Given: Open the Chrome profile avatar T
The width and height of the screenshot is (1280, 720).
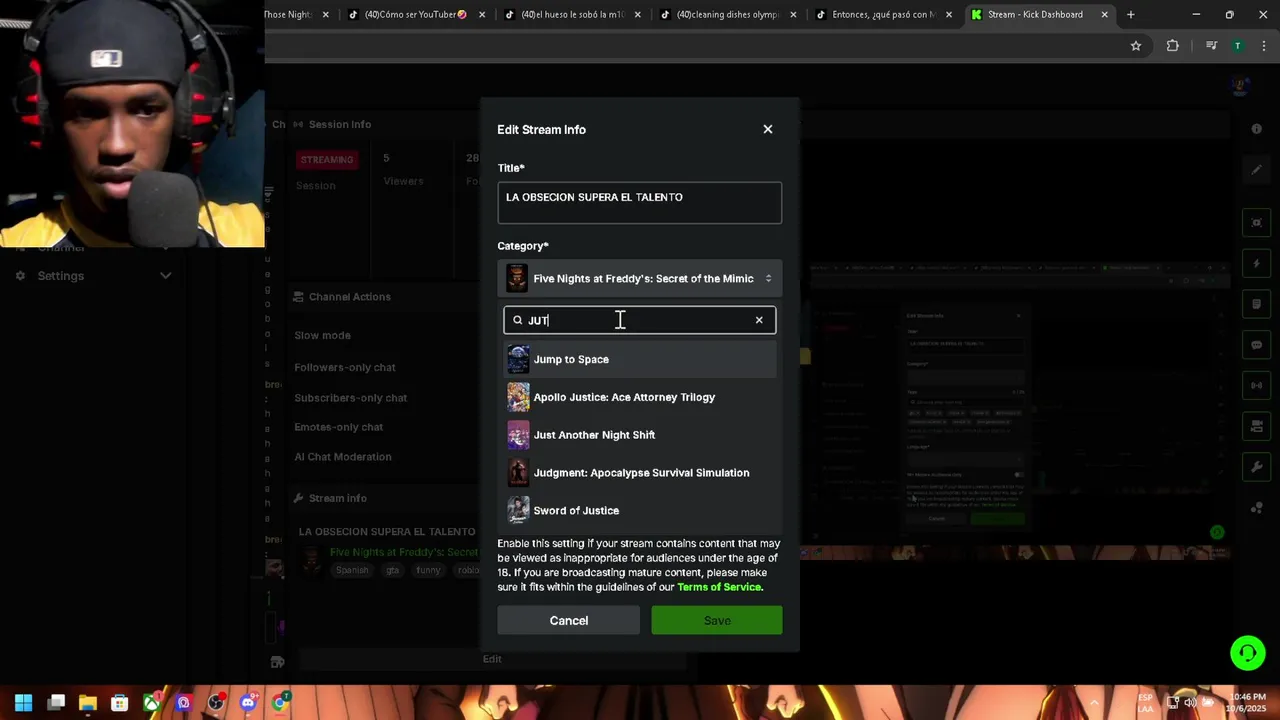Looking at the screenshot, I should click(x=1238, y=46).
